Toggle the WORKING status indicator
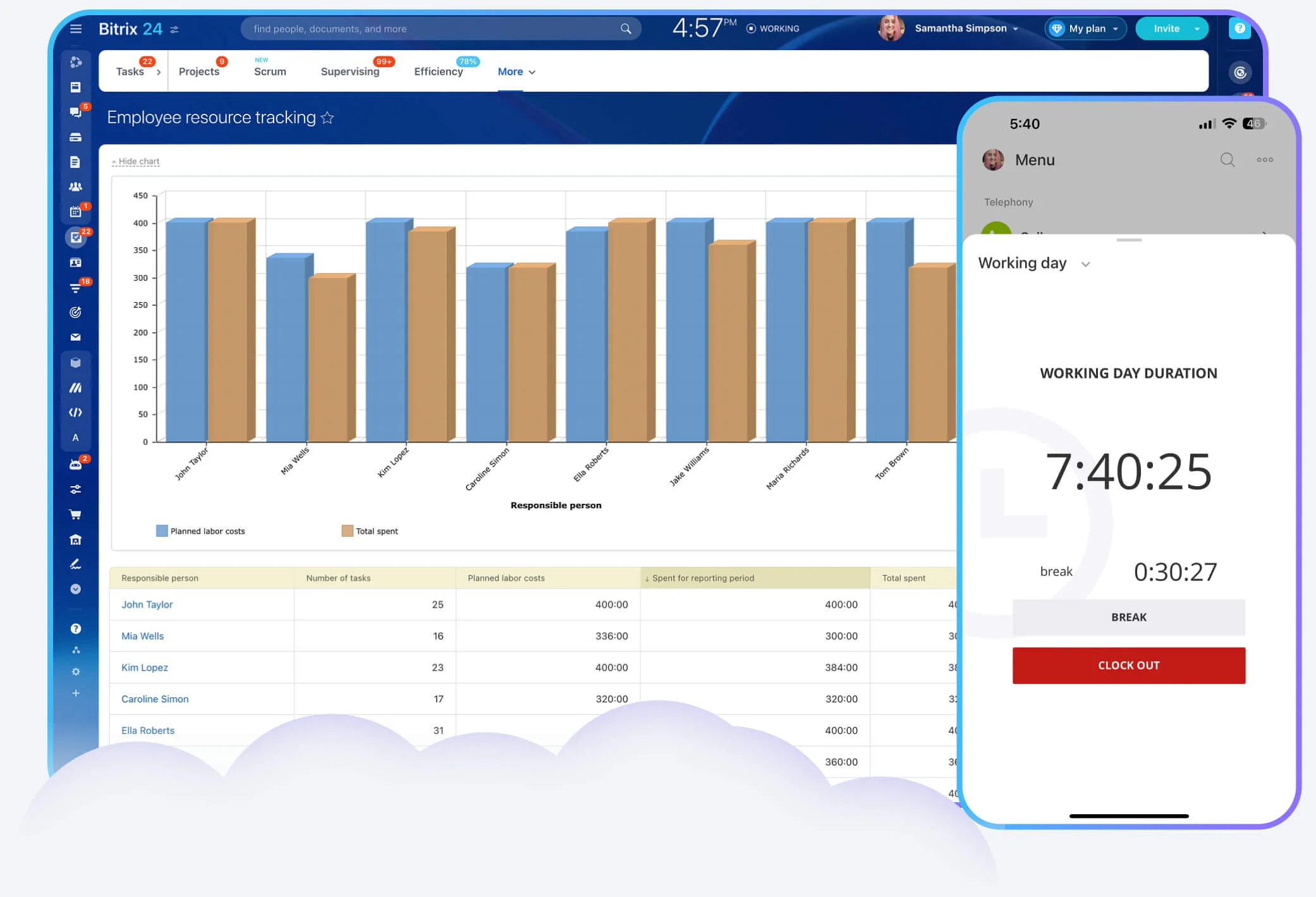Screen dimensions: 1316x897 coord(772,28)
